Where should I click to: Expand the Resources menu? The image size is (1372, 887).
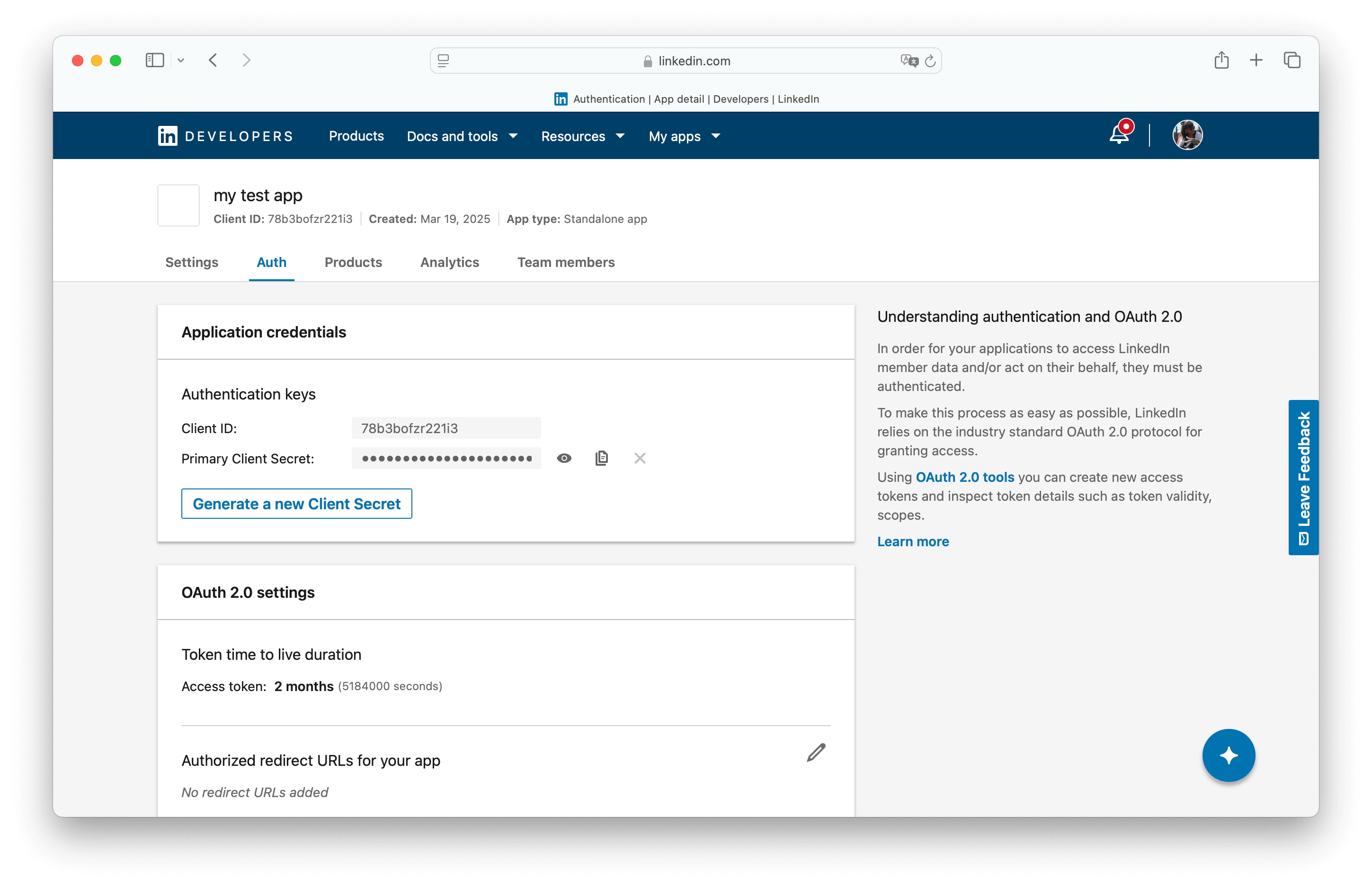582,136
